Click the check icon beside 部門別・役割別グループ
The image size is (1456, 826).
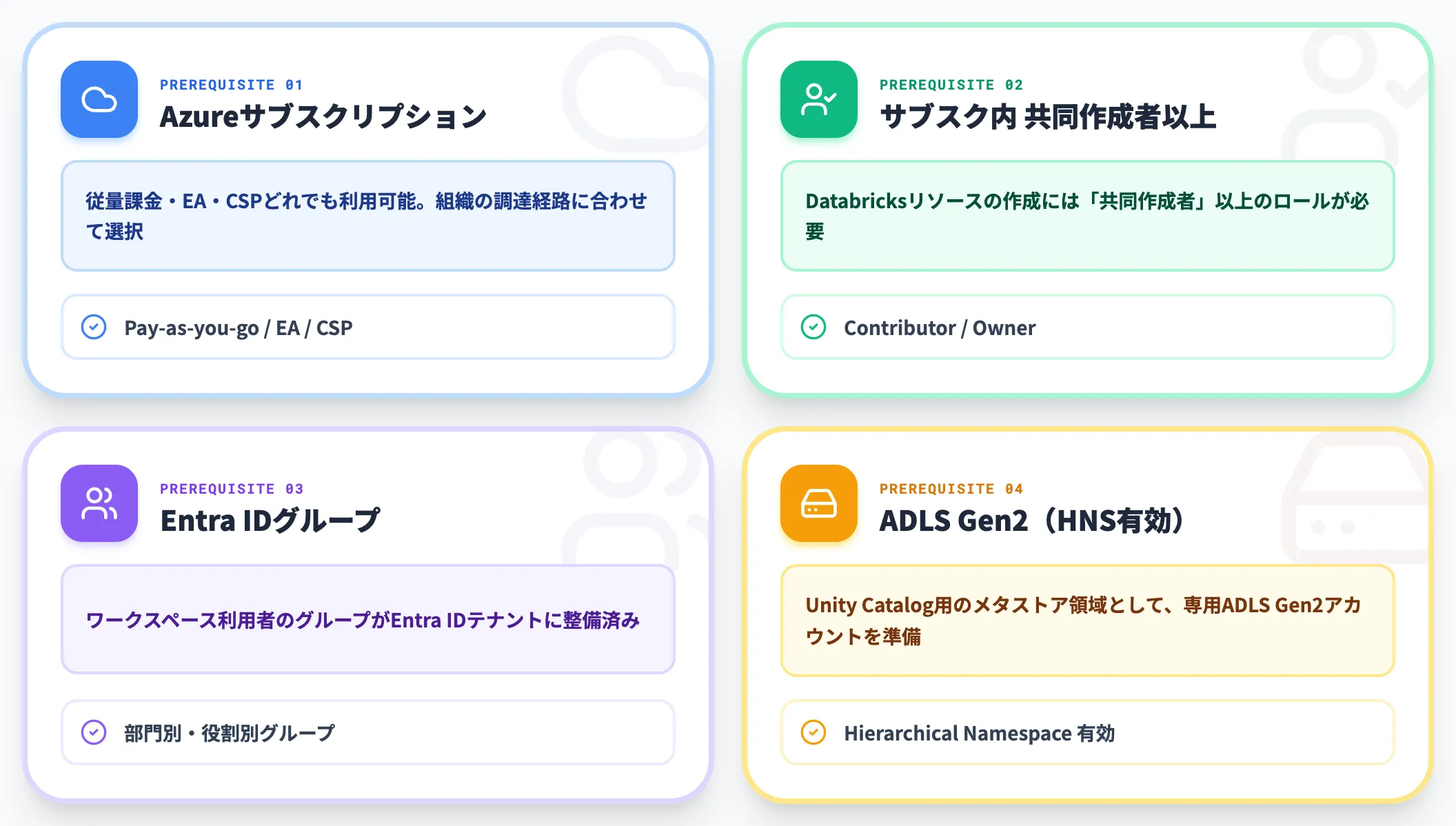click(94, 732)
